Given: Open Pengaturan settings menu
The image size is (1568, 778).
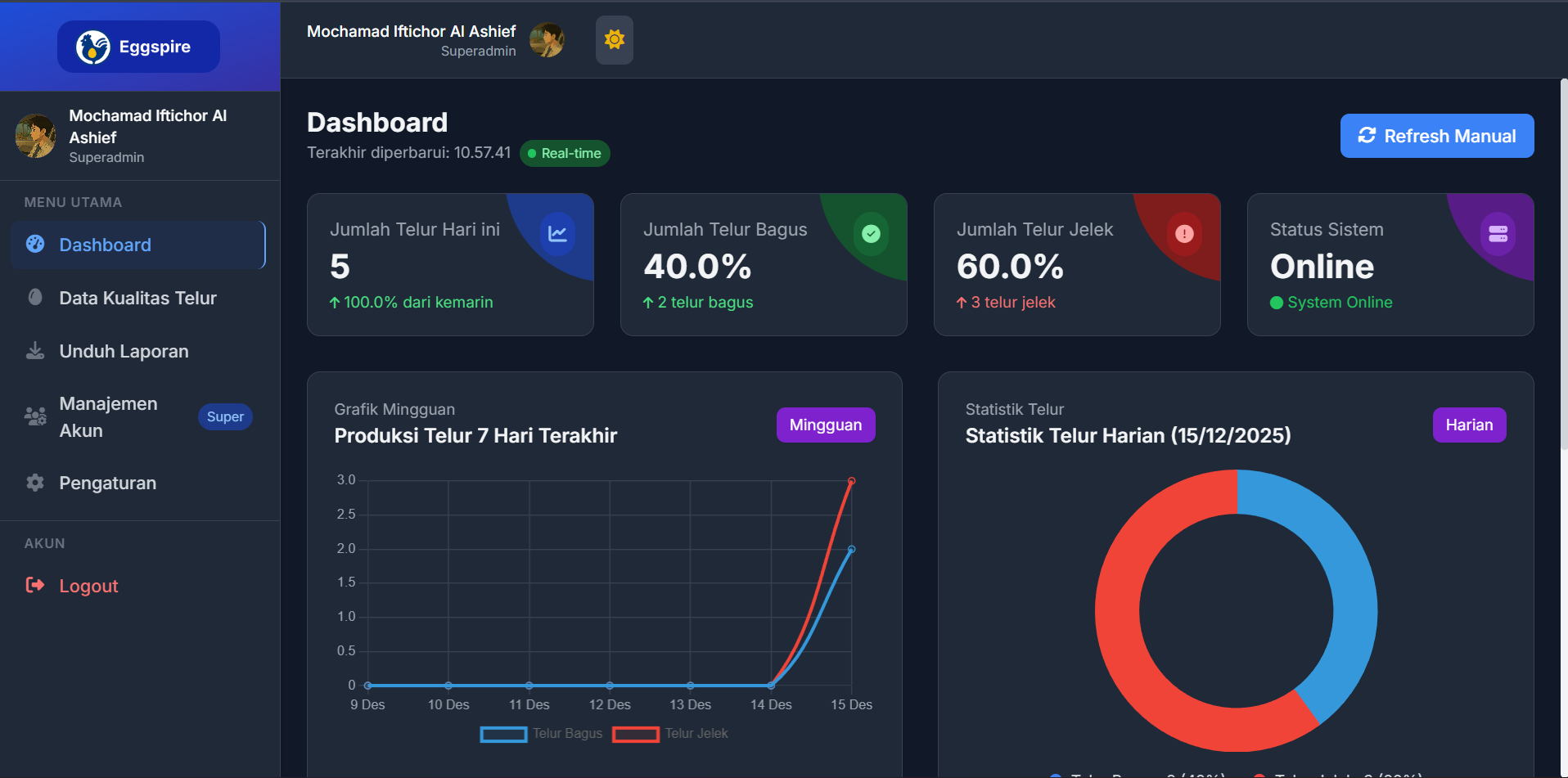Looking at the screenshot, I should (138, 483).
